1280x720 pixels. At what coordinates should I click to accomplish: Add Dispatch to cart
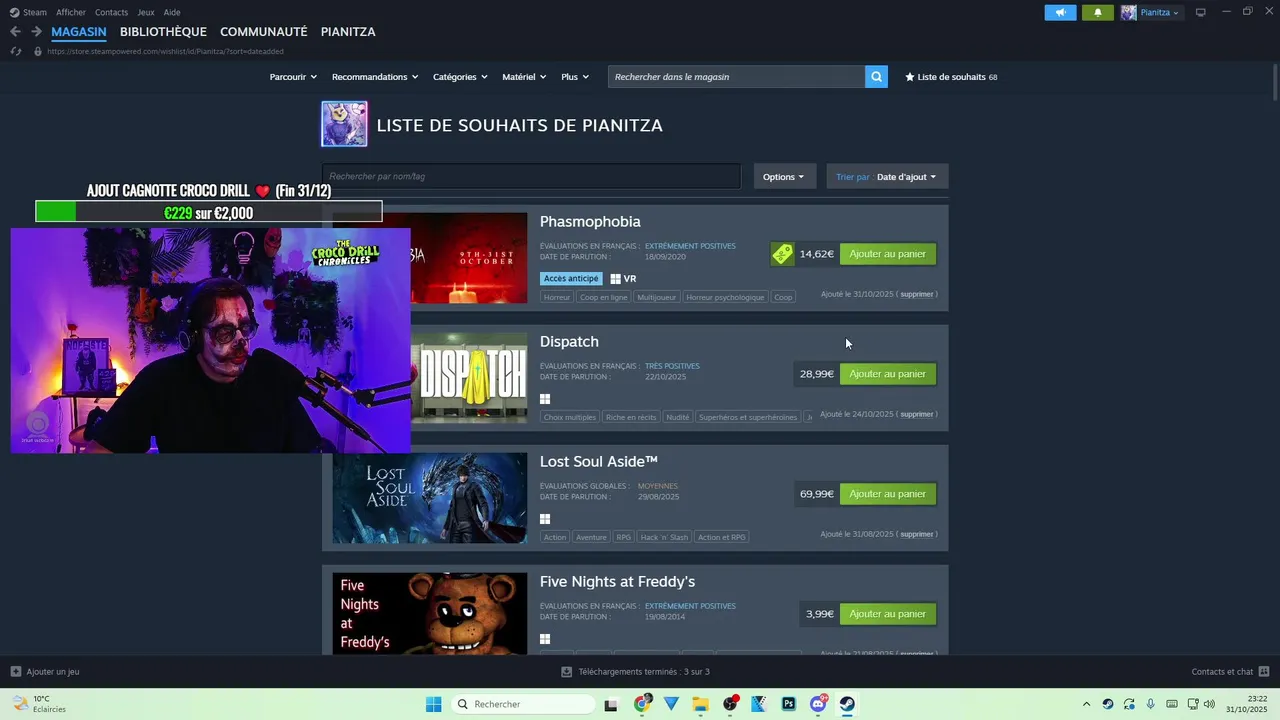pos(888,374)
